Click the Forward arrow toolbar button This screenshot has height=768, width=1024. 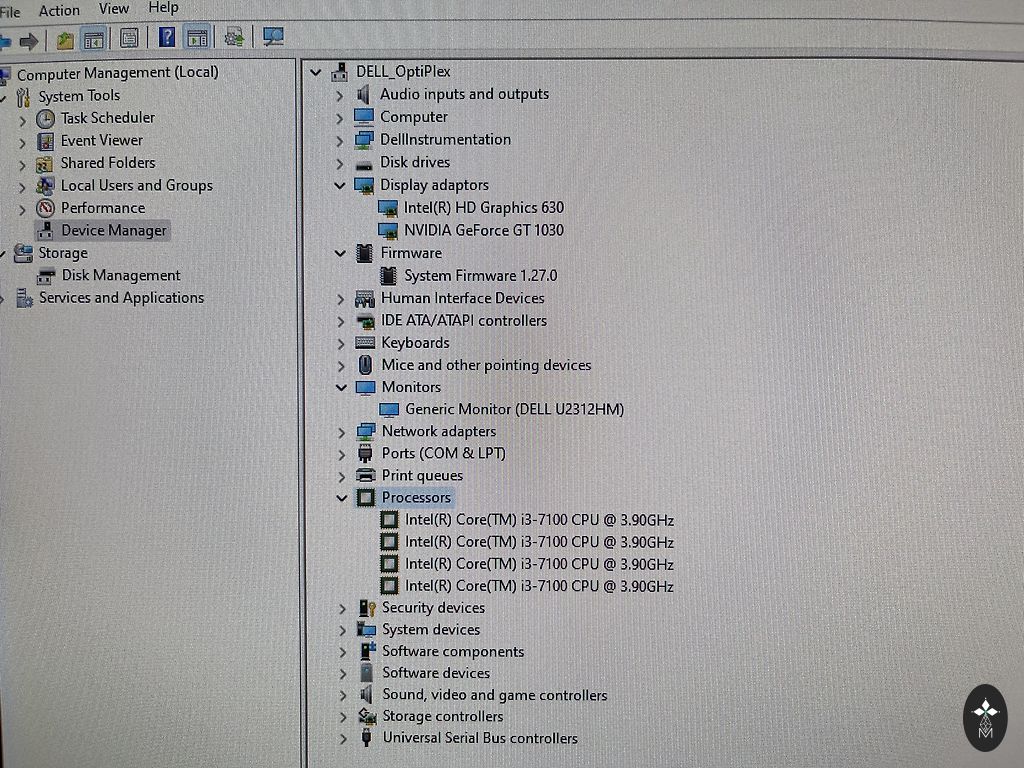point(29,42)
